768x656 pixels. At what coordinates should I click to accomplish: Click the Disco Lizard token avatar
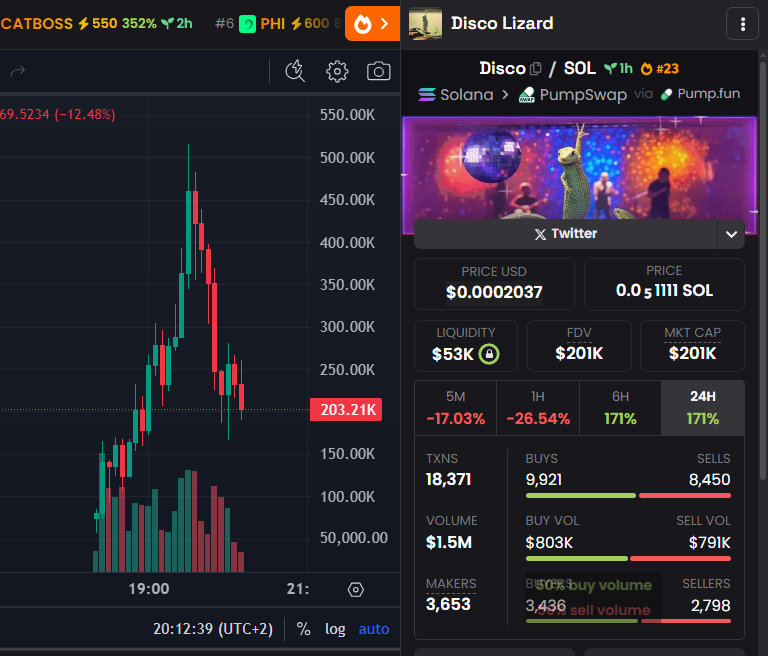click(x=425, y=24)
